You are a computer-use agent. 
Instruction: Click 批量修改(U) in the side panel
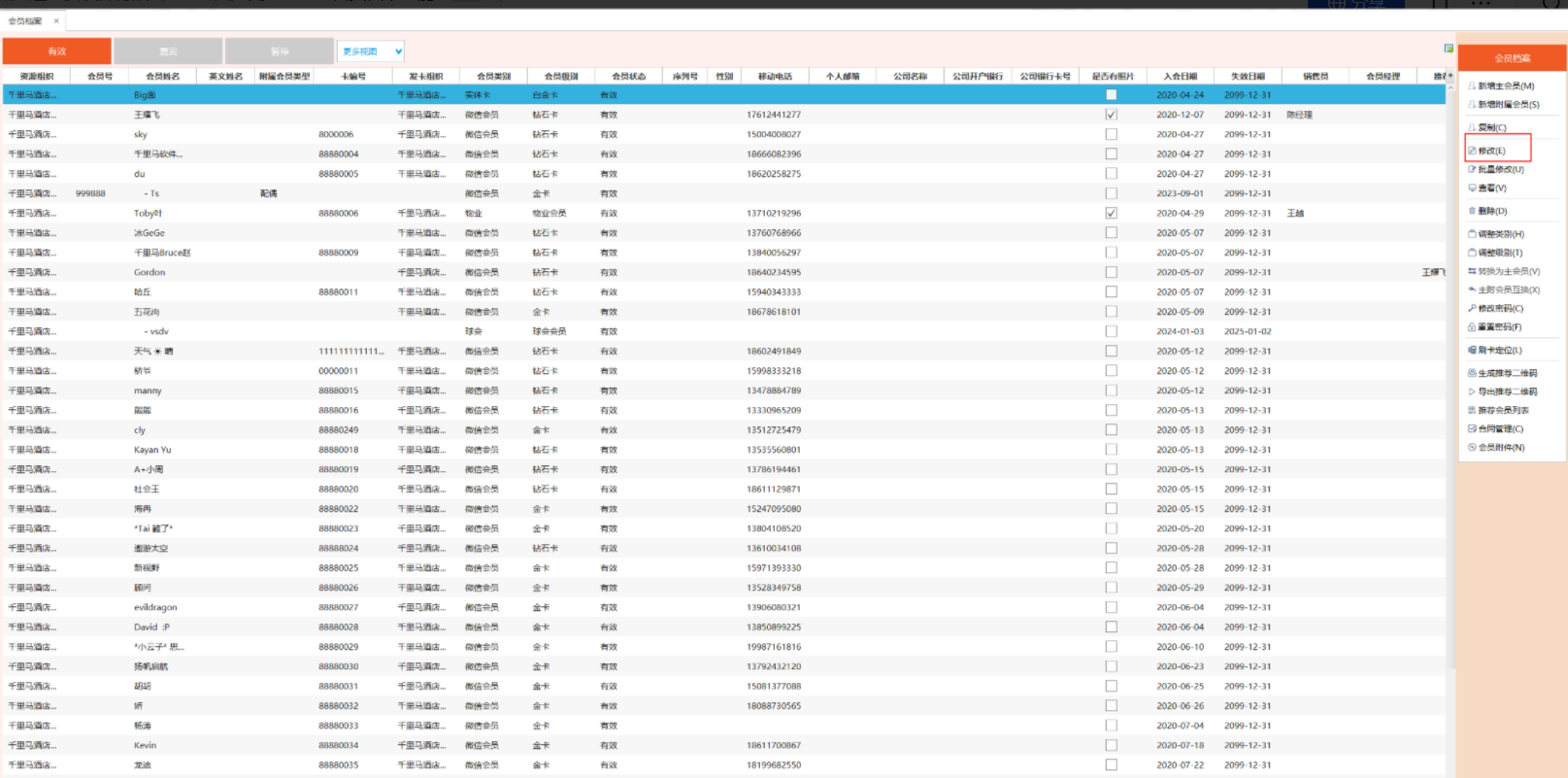[x=1500, y=169]
